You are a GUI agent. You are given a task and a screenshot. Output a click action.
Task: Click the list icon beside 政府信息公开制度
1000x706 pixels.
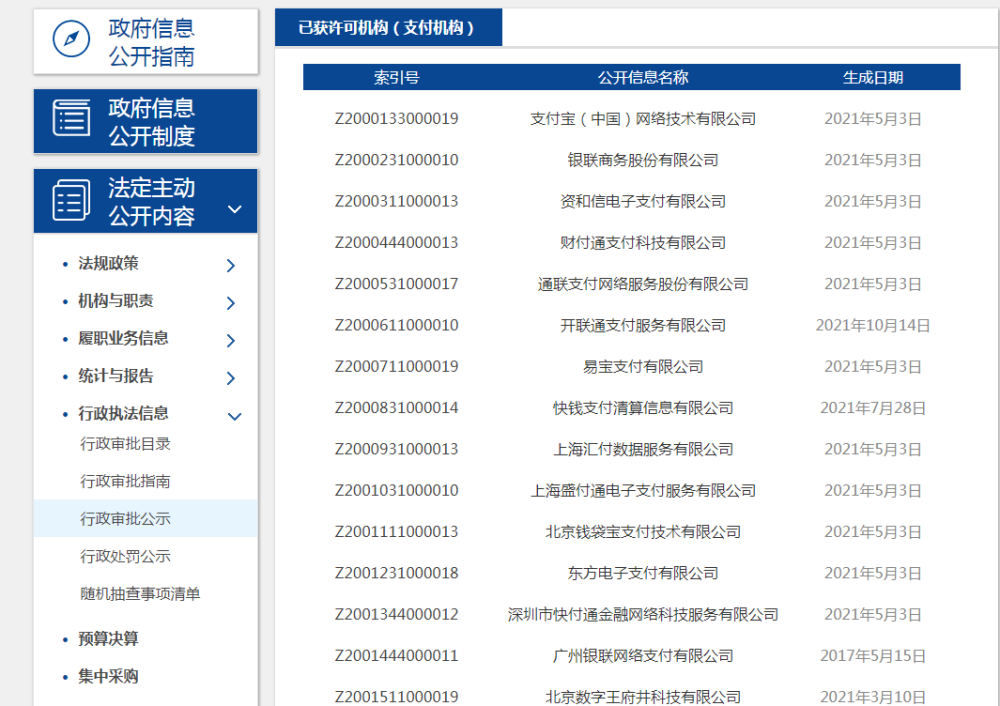(71, 118)
